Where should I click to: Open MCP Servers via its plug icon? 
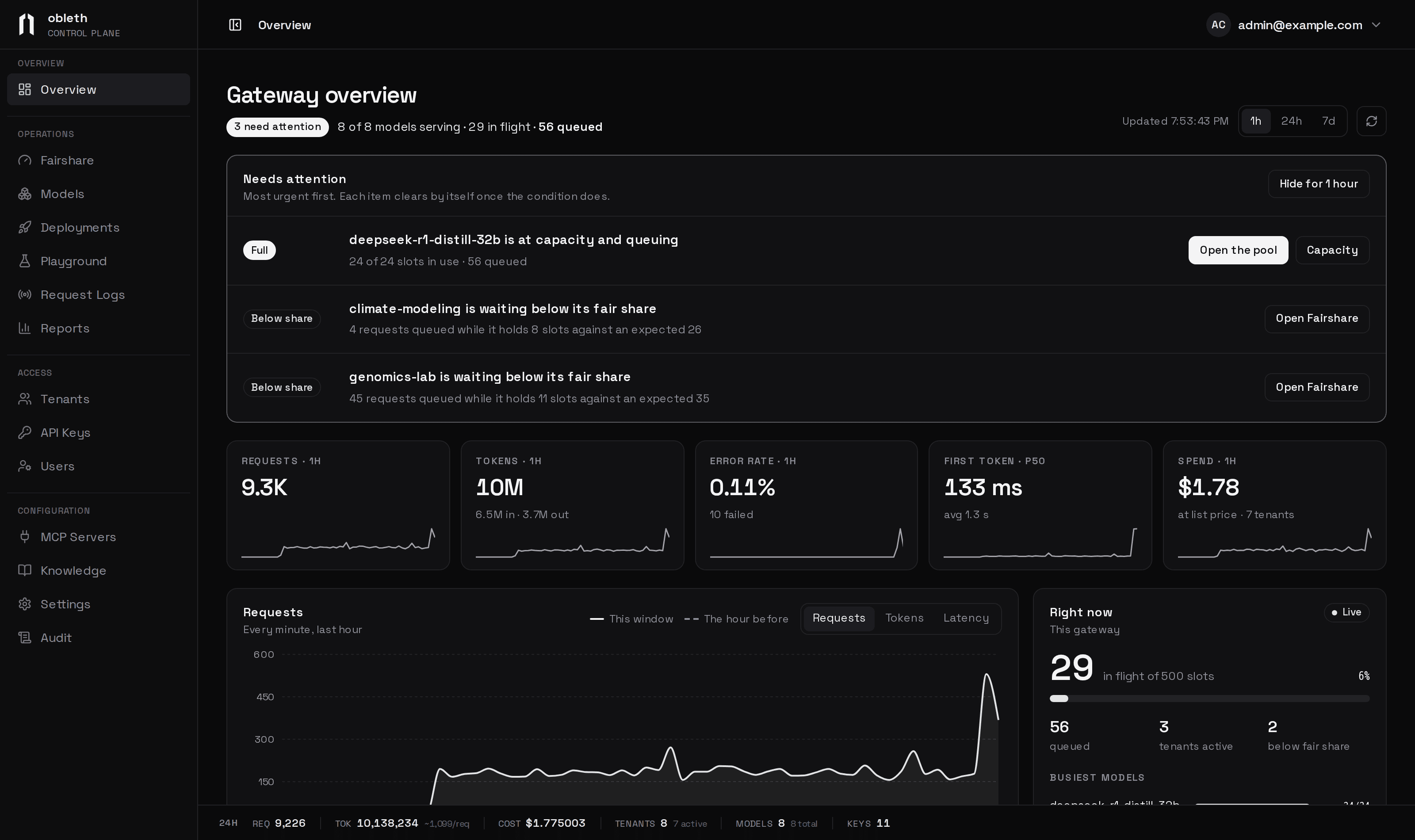tap(24, 537)
